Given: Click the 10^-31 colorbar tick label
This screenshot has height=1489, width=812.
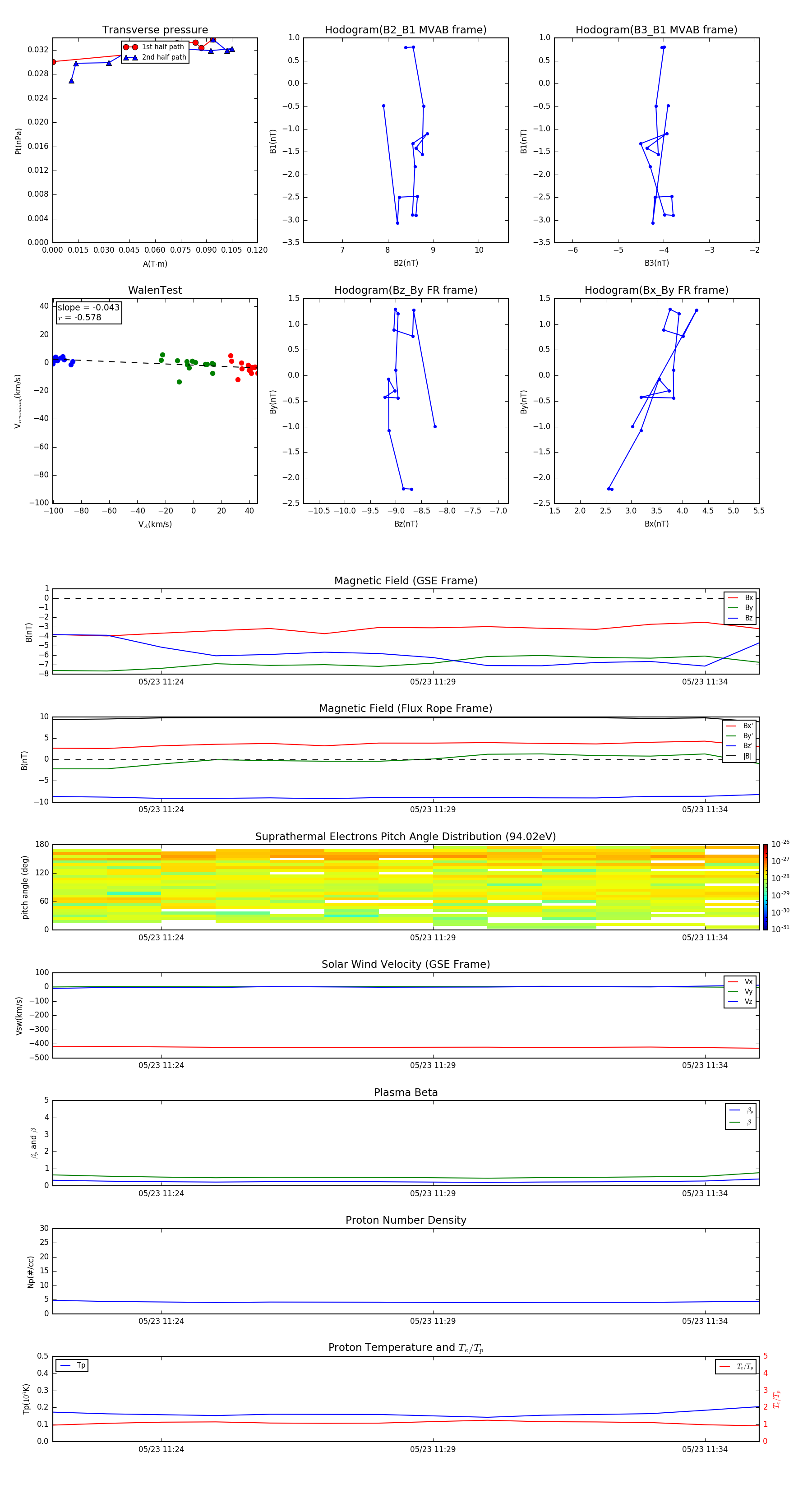Looking at the screenshot, I should pos(780,929).
